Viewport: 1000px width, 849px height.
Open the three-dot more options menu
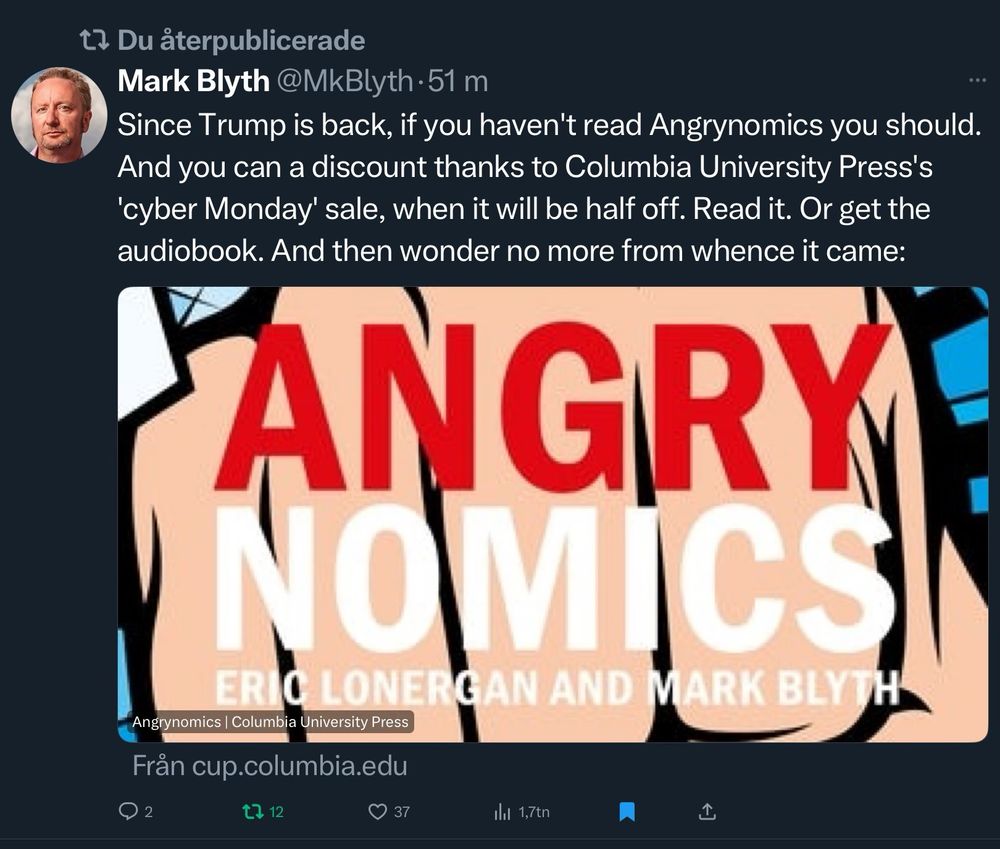(x=977, y=80)
